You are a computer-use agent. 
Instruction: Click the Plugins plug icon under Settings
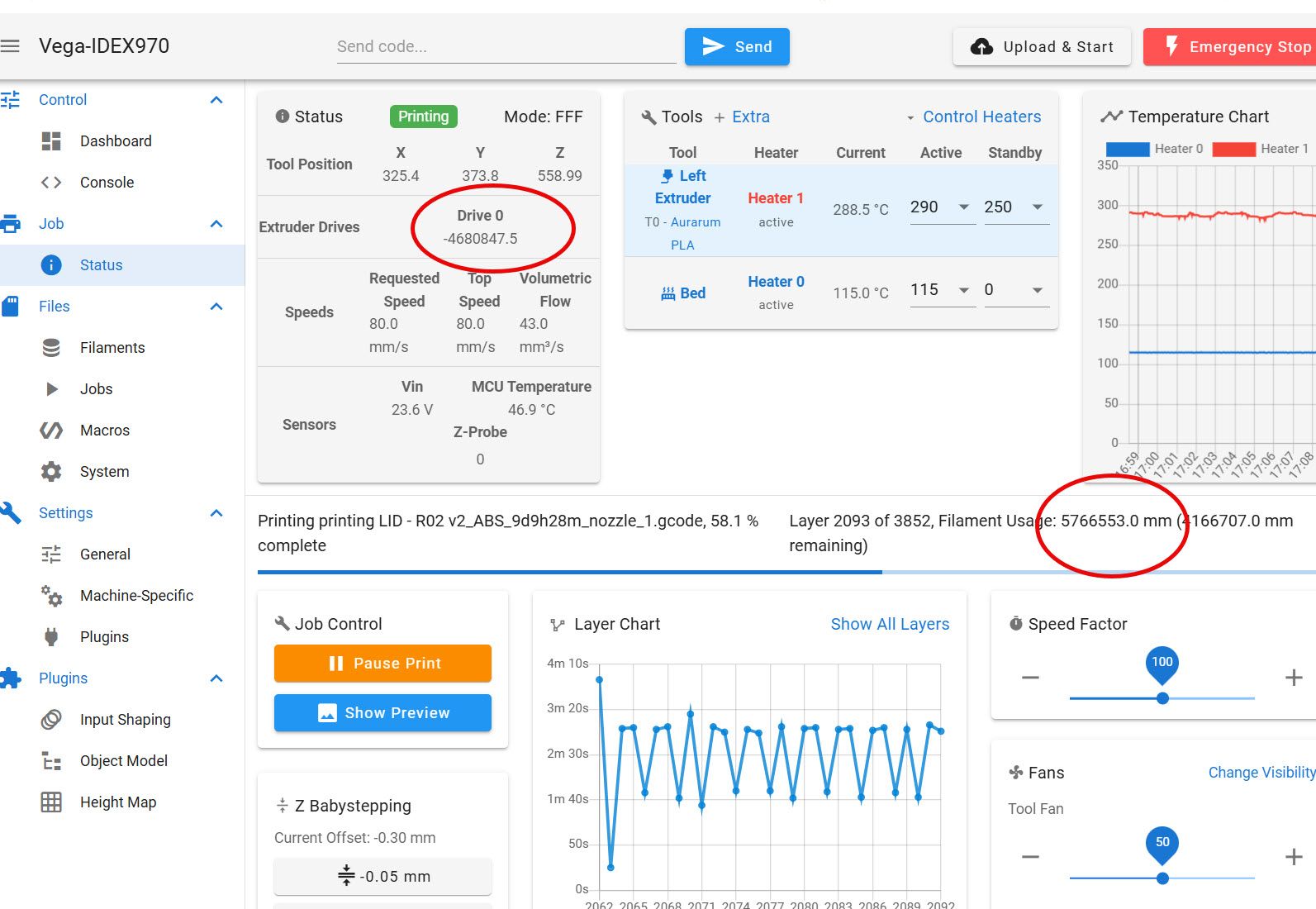[x=51, y=637]
